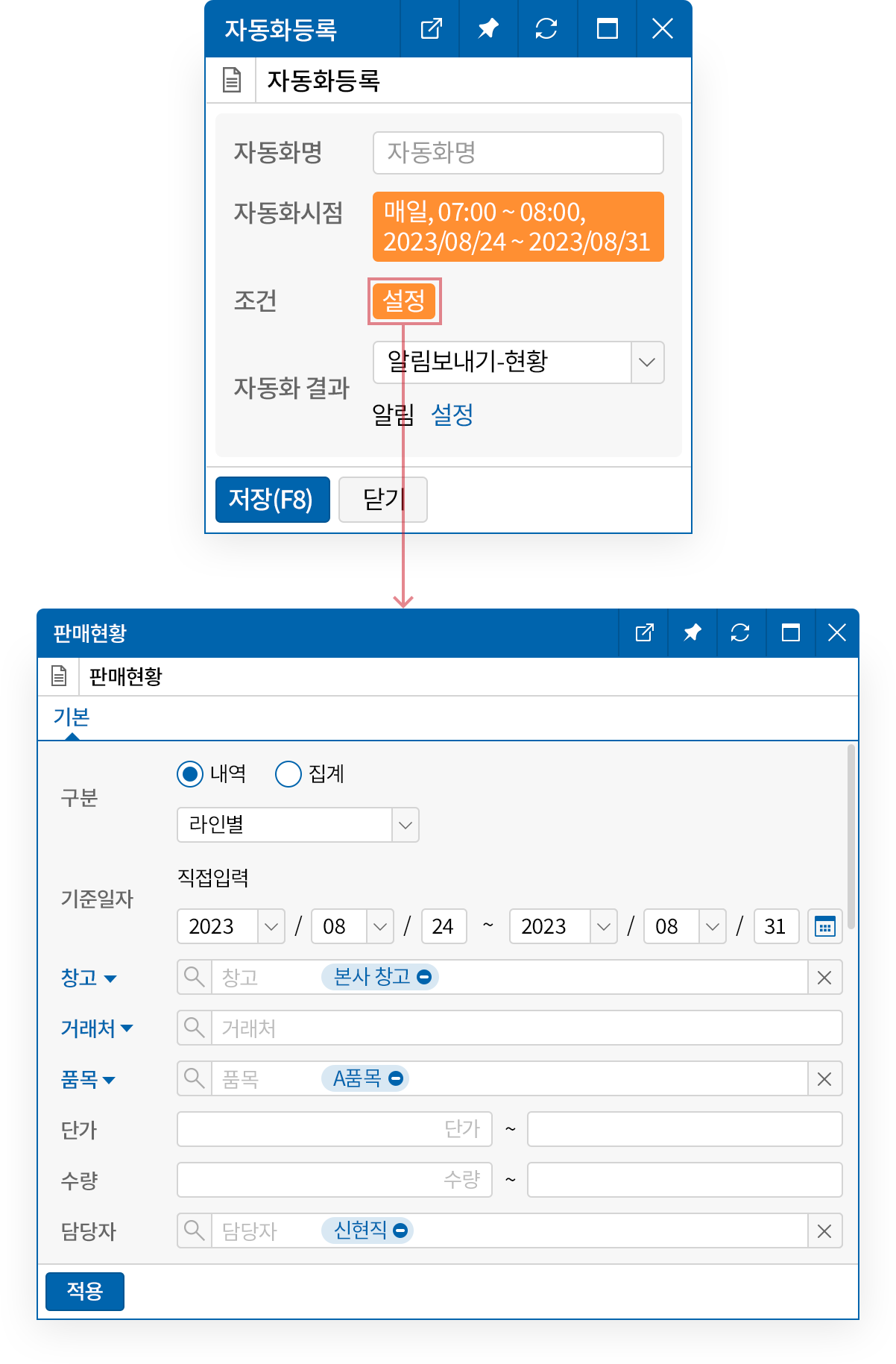Click the refresh icon in 판매현황 title bar

[x=740, y=633]
